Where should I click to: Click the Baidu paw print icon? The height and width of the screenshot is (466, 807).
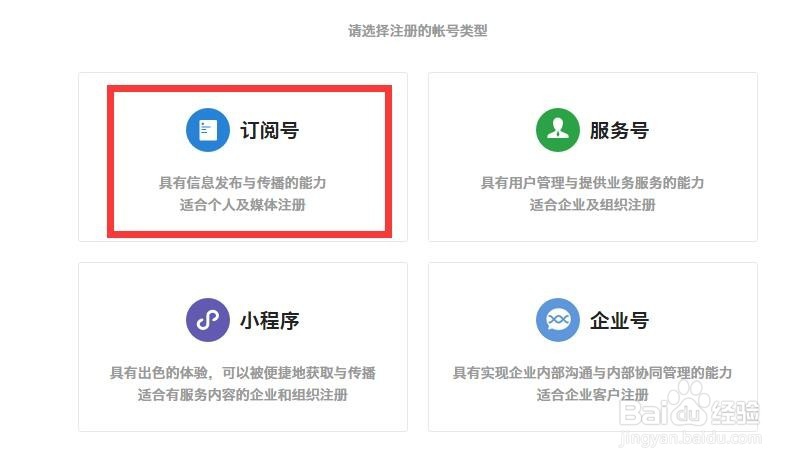tap(688, 404)
